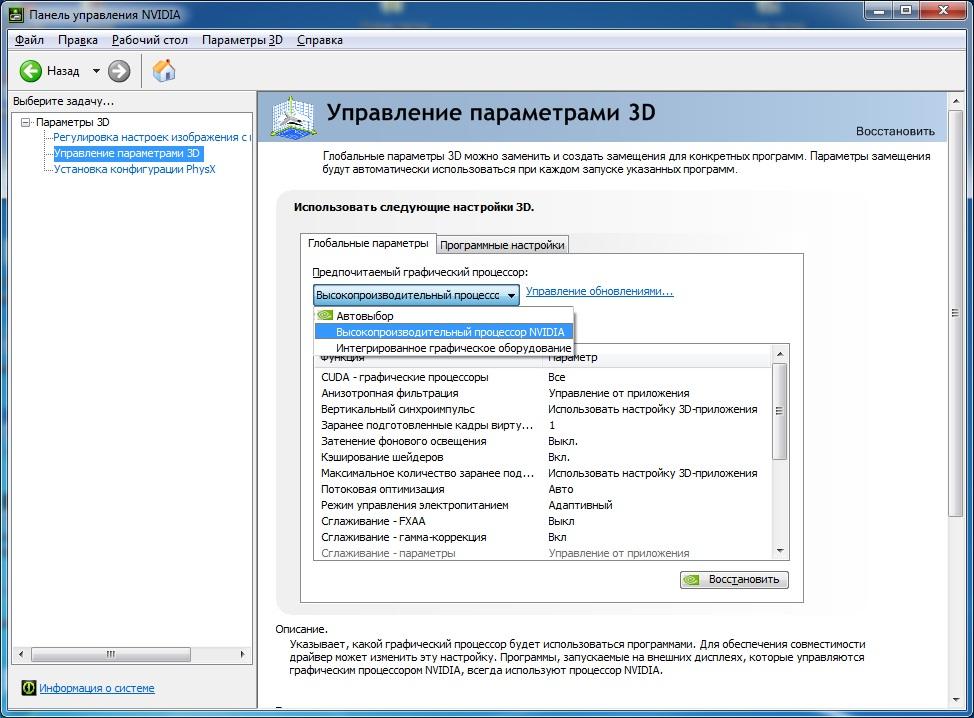Click the settings list scroll up arrow

pyautogui.click(x=780, y=354)
